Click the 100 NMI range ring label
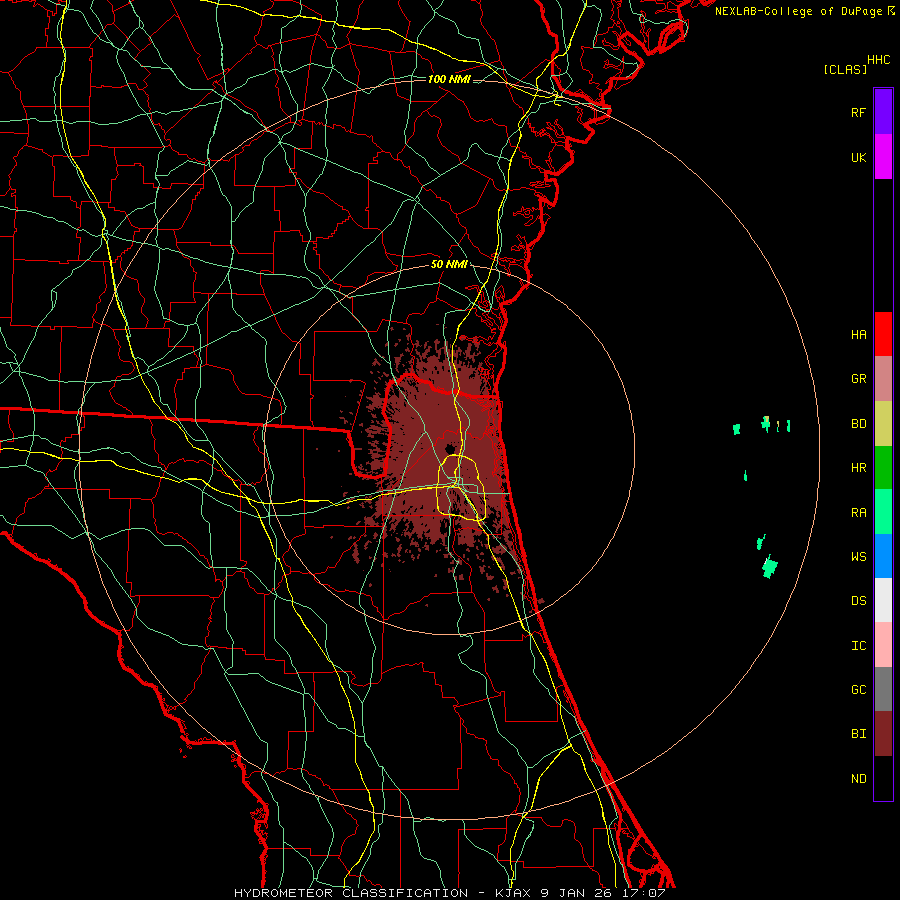 tap(449, 79)
